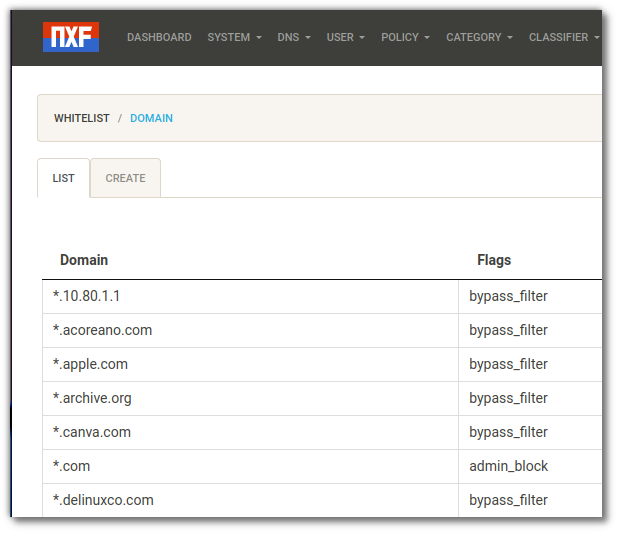
Task: Select the *.10.80.1.1 domain row
Action: pyautogui.click(x=87, y=296)
